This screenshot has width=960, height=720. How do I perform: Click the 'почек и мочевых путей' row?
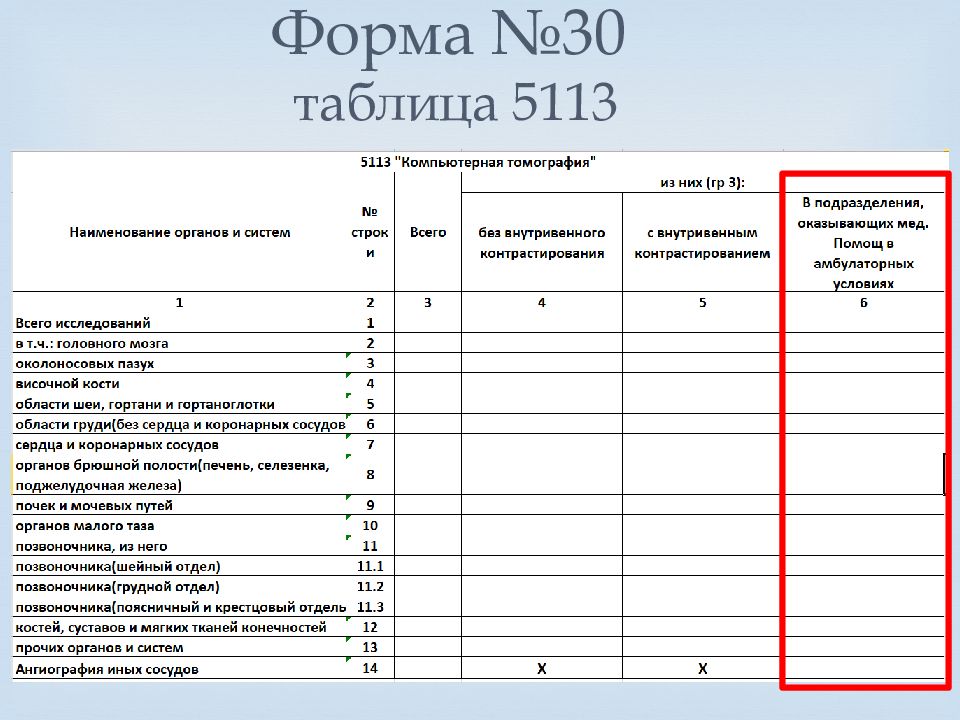coord(93,506)
